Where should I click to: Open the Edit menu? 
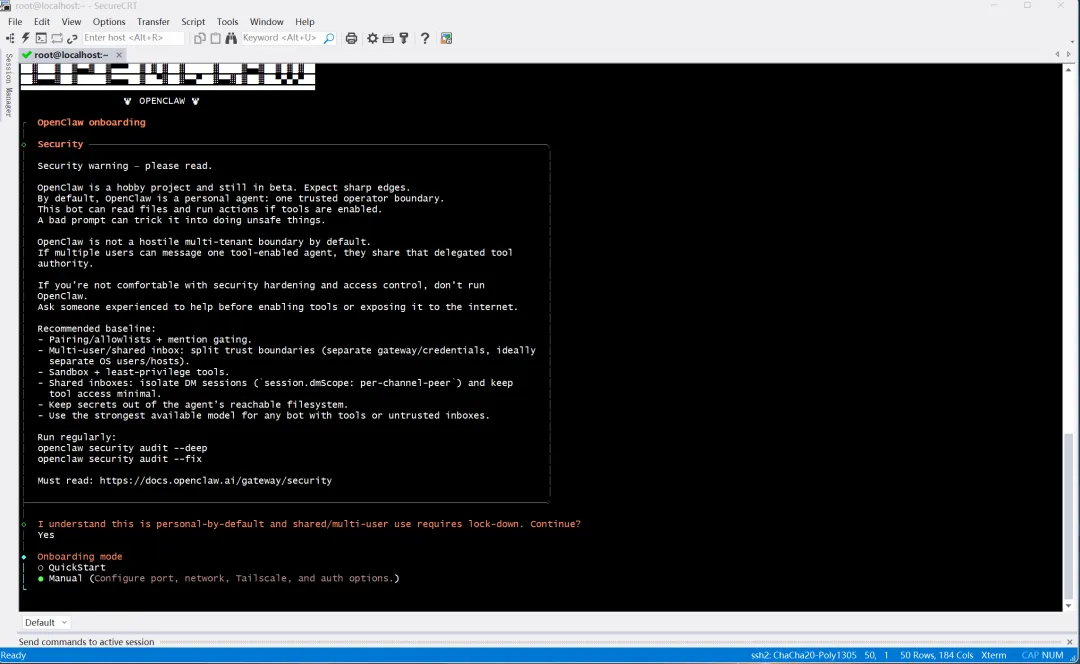[x=42, y=21]
